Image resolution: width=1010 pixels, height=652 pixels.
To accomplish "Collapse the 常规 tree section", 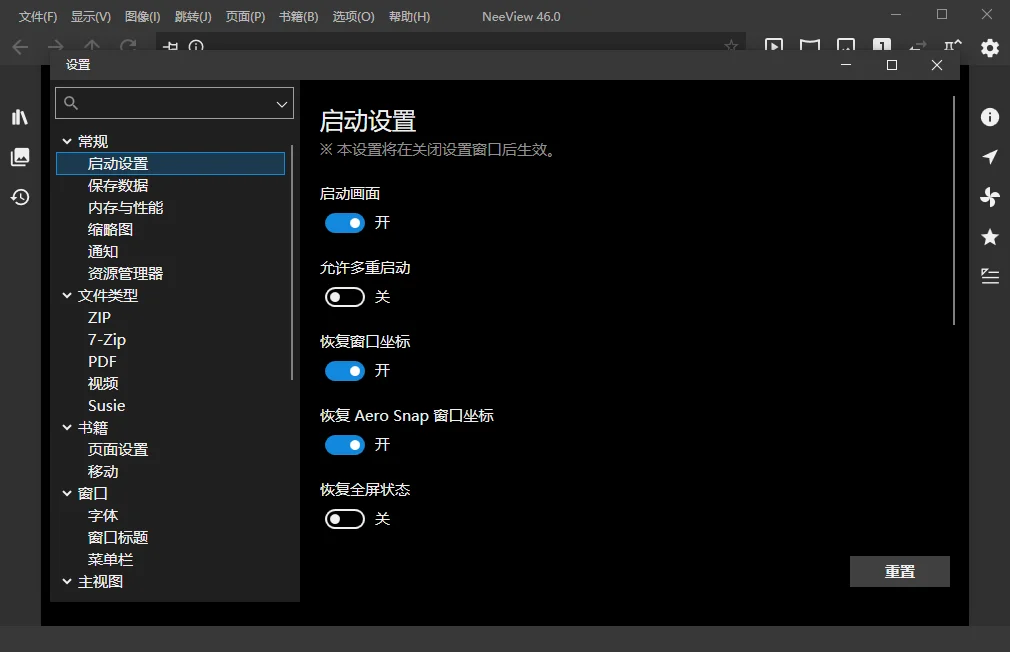I will pyautogui.click(x=67, y=141).
